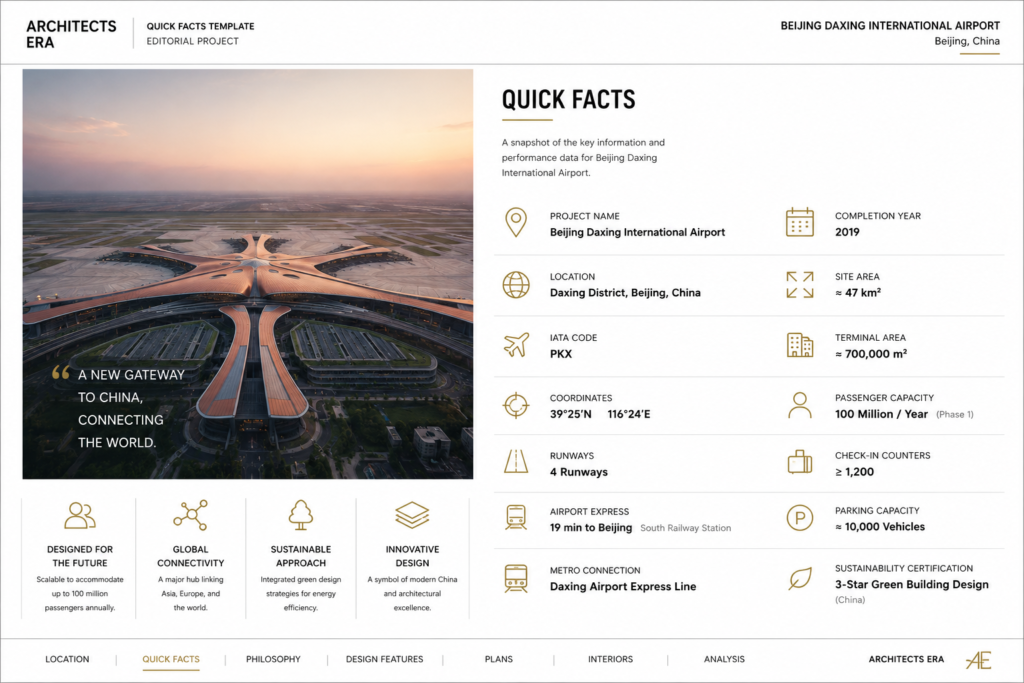Screen dimensions: 1024x683
Task: Open the Design Features tab
Action: pyautogui.click(x=385, y=659)
